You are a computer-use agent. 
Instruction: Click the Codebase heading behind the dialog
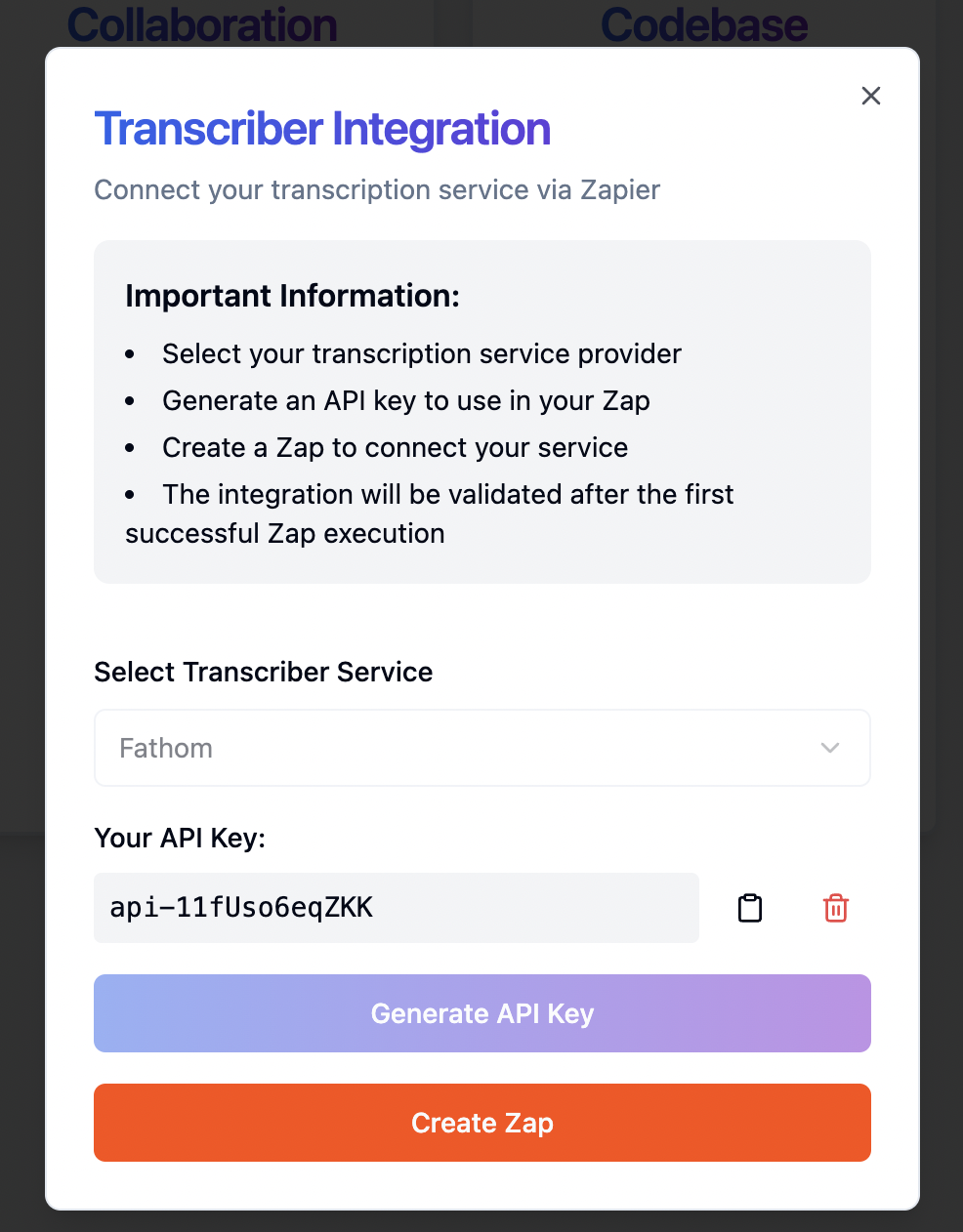click(704, 24)
